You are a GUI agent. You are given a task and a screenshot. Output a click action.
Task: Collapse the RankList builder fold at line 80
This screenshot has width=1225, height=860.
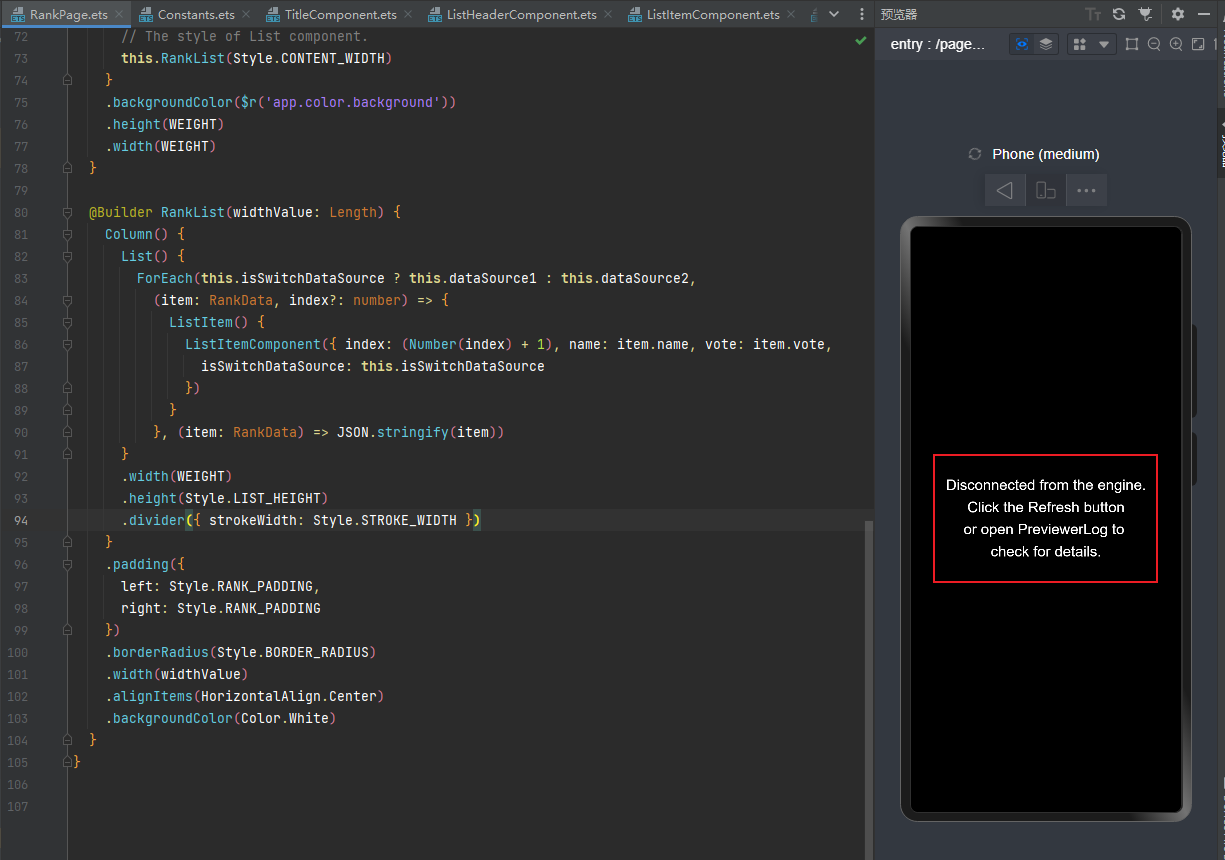(x=68, y=213)
